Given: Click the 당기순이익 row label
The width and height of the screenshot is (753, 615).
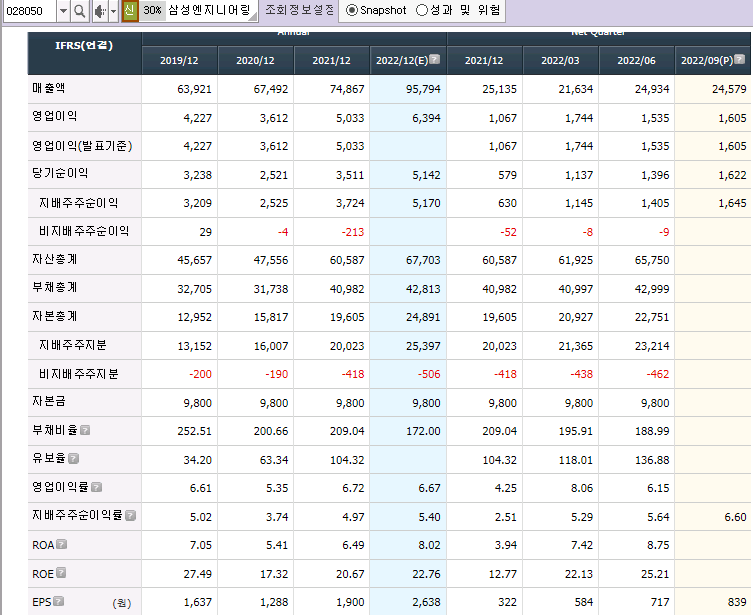Looking at the screenshot, I should point(60,174).
